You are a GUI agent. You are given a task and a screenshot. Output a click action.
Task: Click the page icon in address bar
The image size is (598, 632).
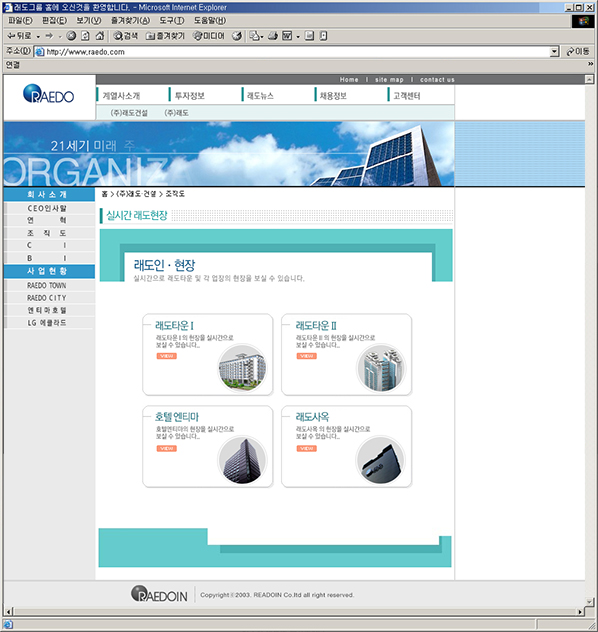tap(39, 52)
